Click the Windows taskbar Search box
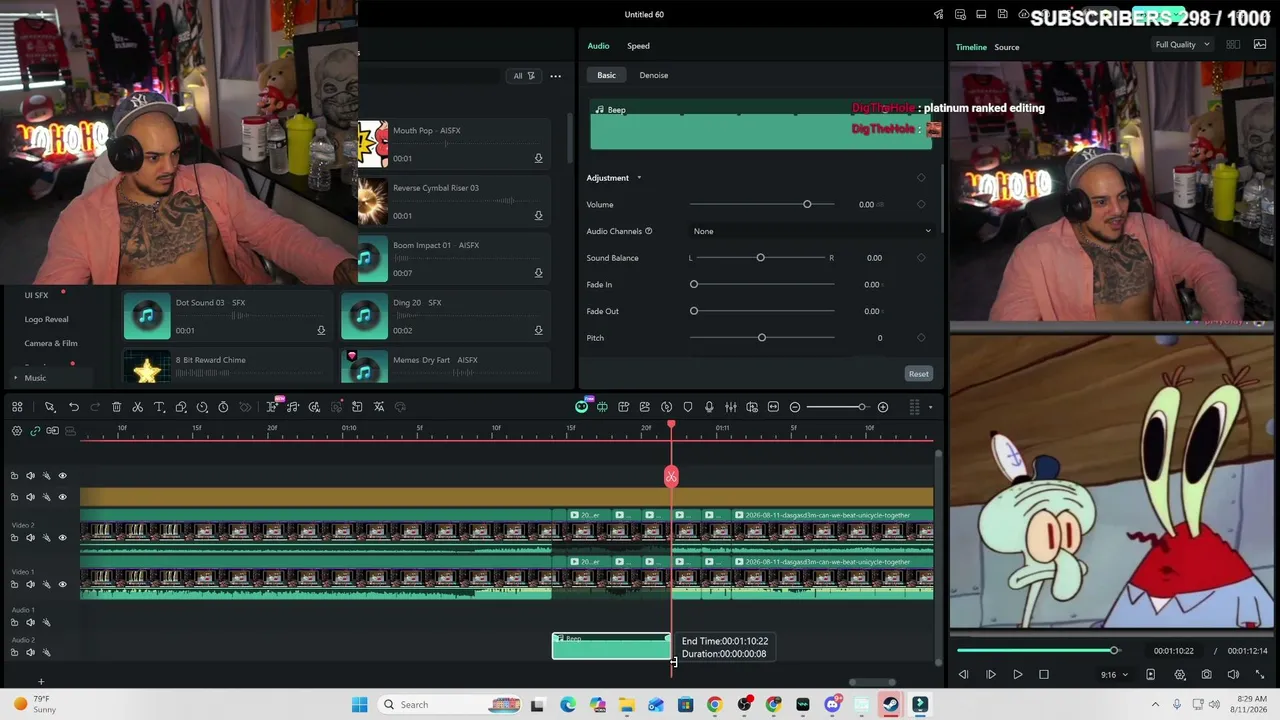 451,705
